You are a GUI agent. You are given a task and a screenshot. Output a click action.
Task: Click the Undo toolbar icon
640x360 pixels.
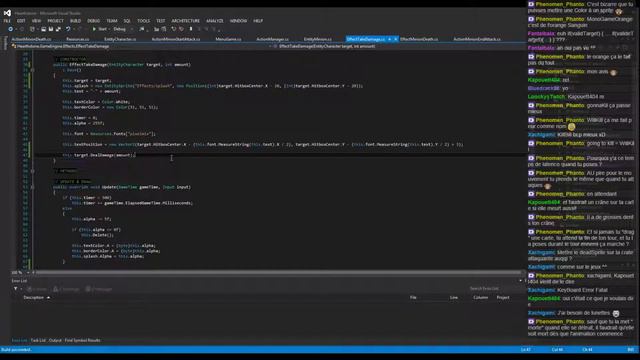[x=68, y=29]
